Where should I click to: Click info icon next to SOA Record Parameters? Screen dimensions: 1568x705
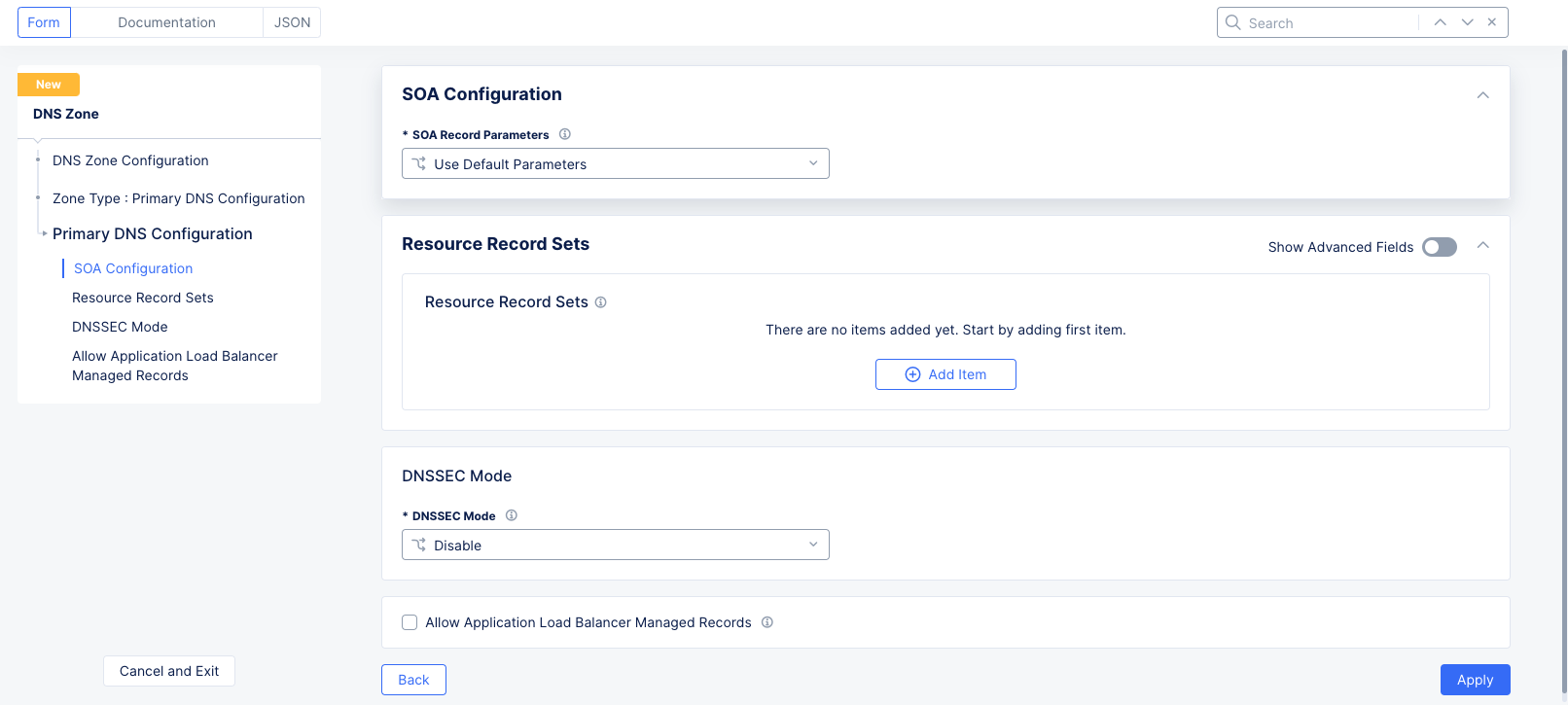click(x=564, y=134)
